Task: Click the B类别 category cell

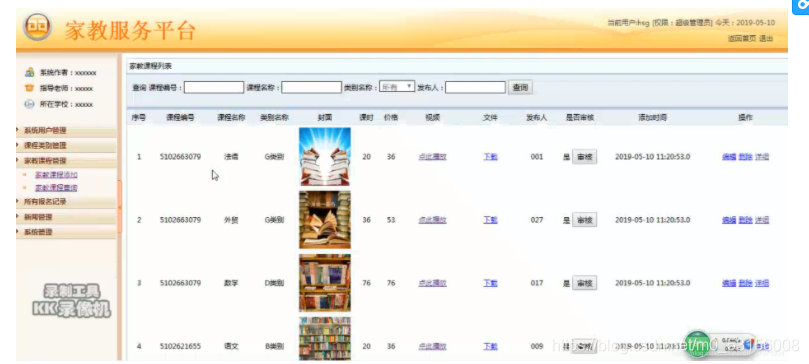Action: (274, 346)
